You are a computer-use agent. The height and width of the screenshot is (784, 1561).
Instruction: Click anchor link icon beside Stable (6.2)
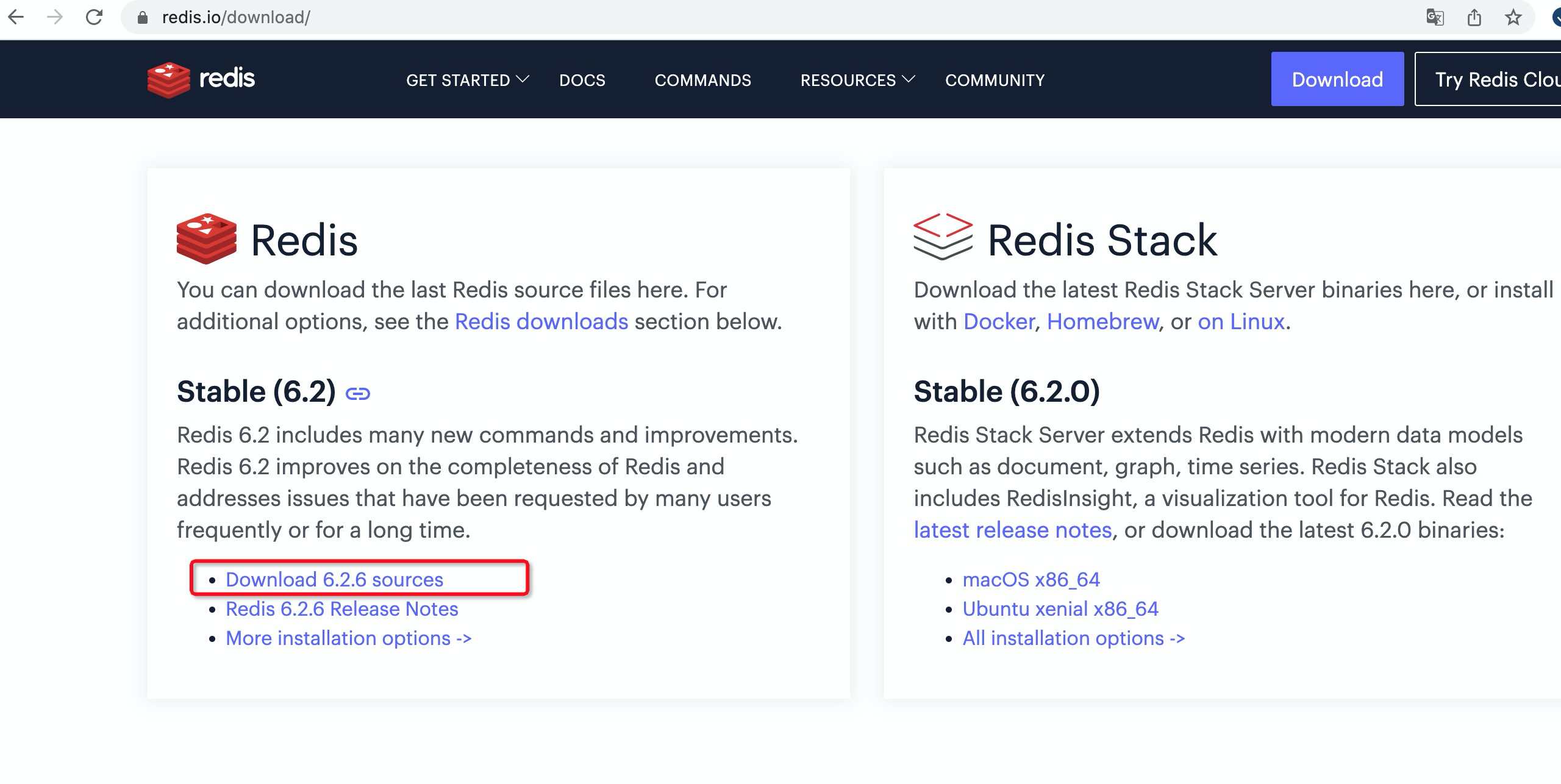[x=358, y=394]
